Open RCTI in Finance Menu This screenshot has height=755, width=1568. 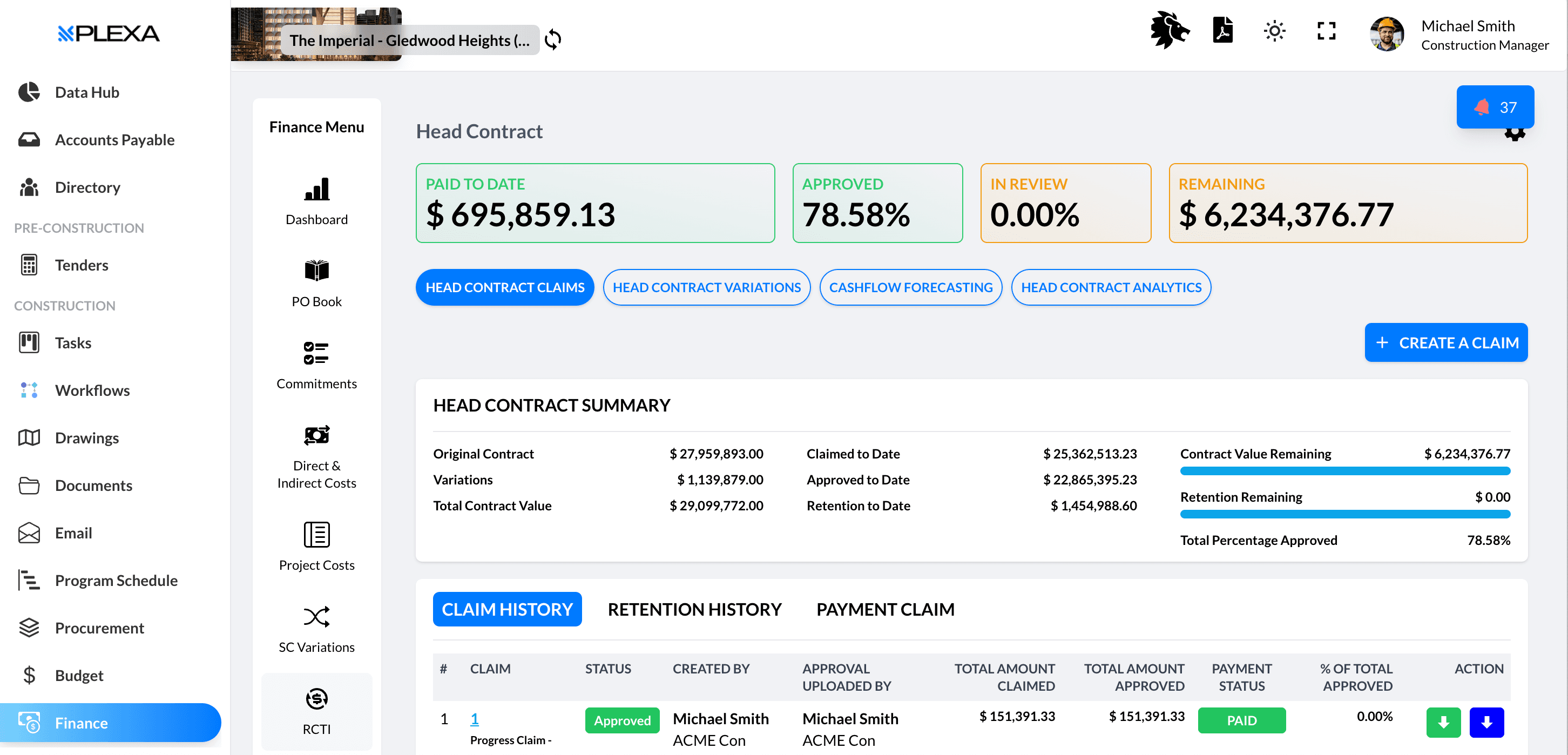[x=316, y=711]
